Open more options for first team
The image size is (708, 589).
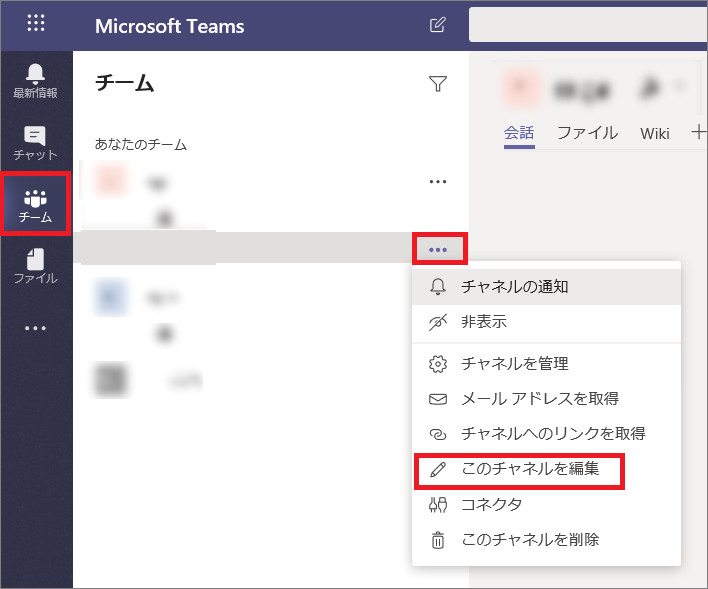pyautogui.click(x=438, y=182)
